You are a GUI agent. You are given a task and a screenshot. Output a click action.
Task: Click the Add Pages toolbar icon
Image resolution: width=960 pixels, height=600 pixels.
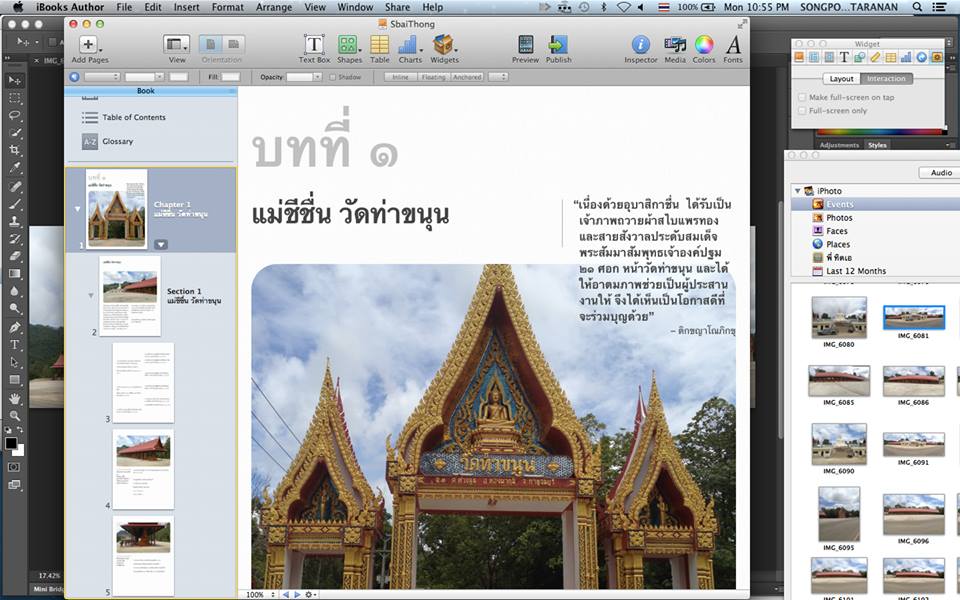click(x=88, y=45)
